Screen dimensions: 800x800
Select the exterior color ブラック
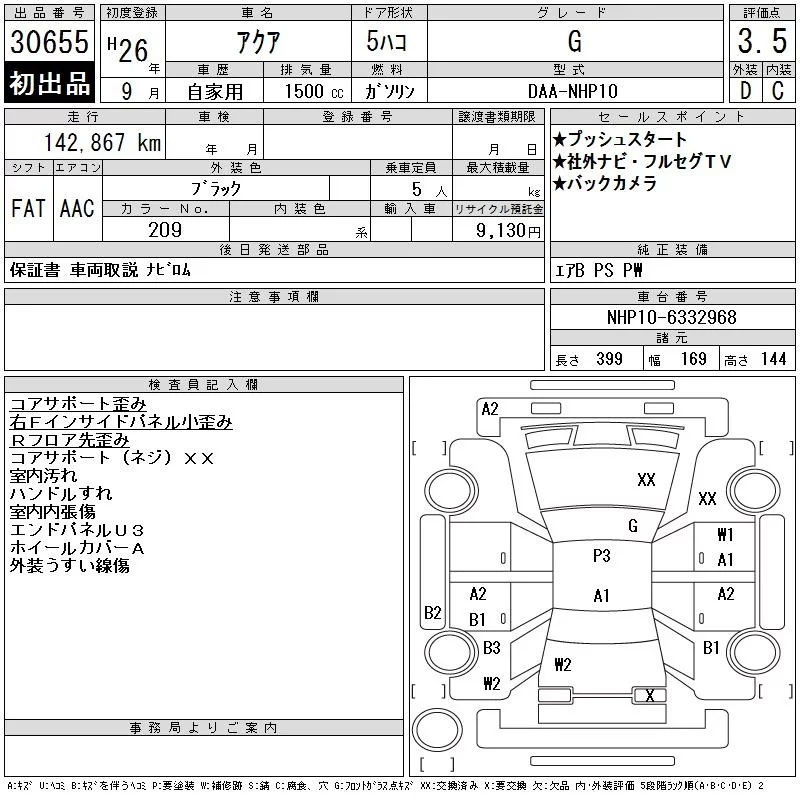216,188
